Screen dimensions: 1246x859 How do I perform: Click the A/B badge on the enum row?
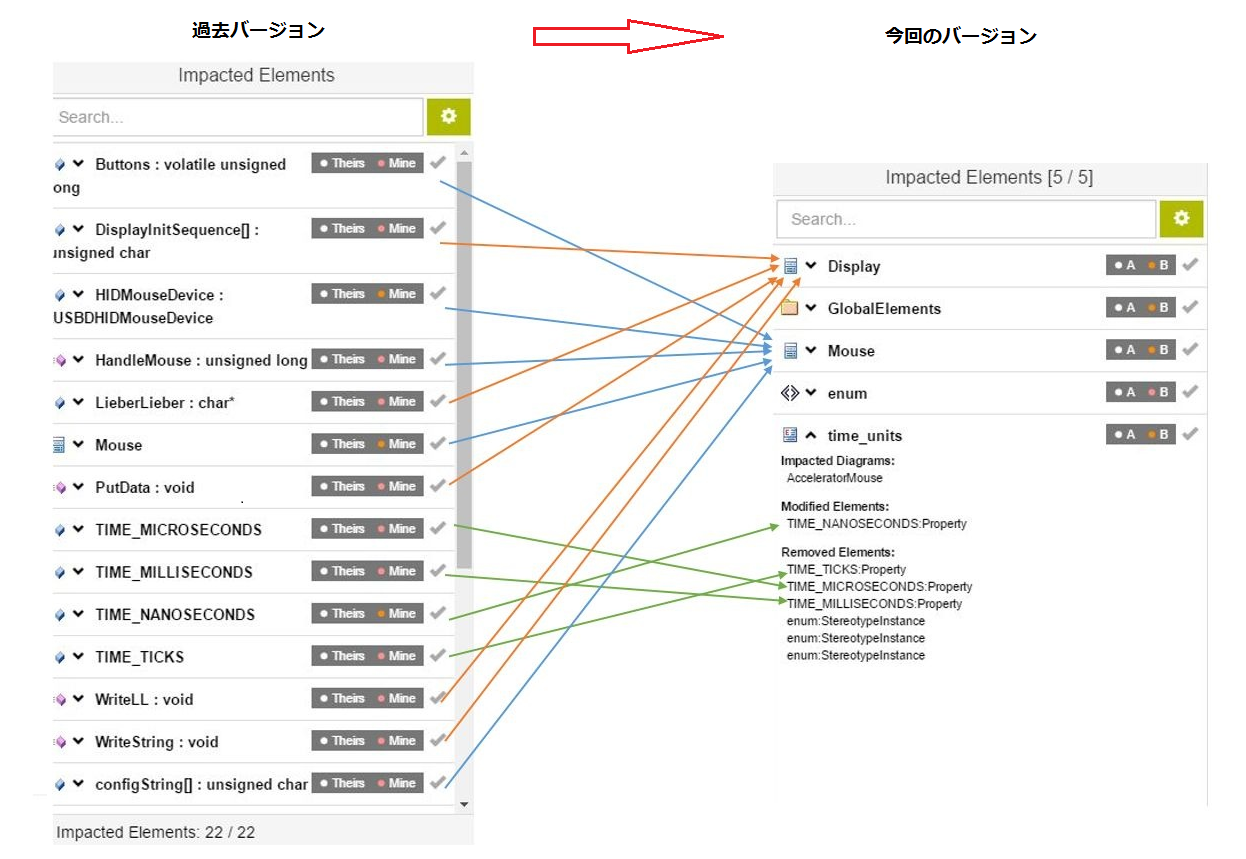pyautogui.click(x=1141, y=392)
